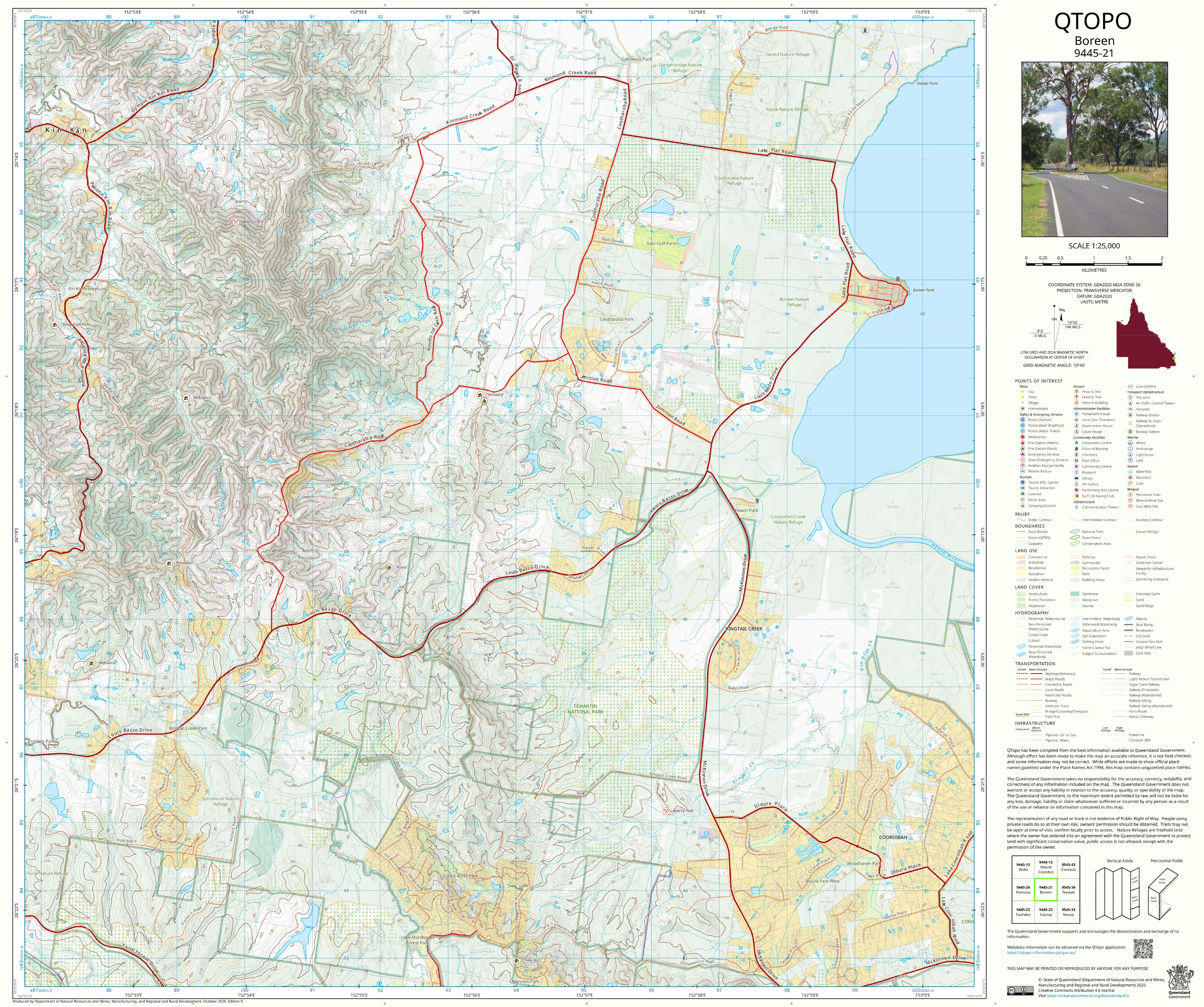Screen dimensions: 1204x1007
Task: Select the 9445-23 Tuchekoi index cell
Action: click(x=1023, y=912)
